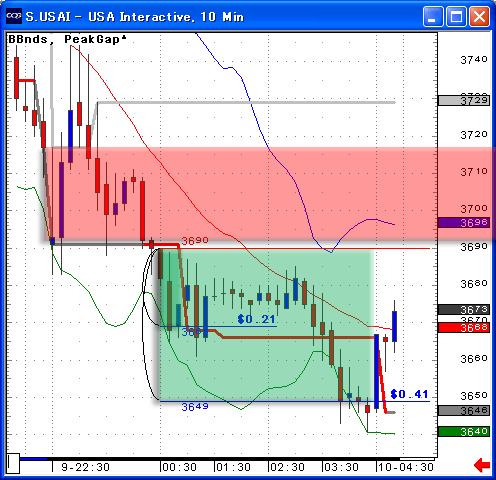The height and width of the screenshot is (480, 496).
Task: Click the purple 3696 price marker
Action: tap(464, 222)
